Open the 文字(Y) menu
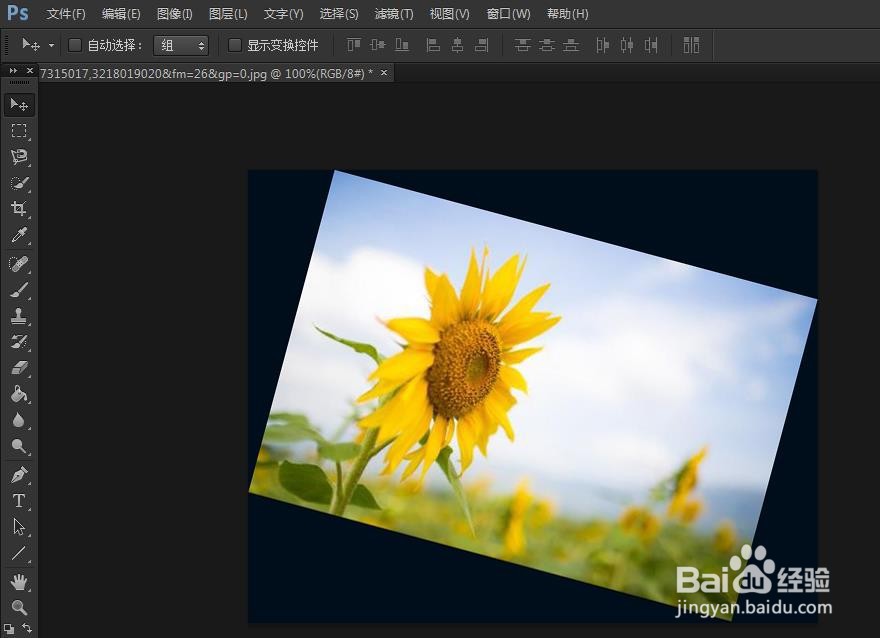Image resolution: width=880 pixels, height=638 pixels. [283, 14]
